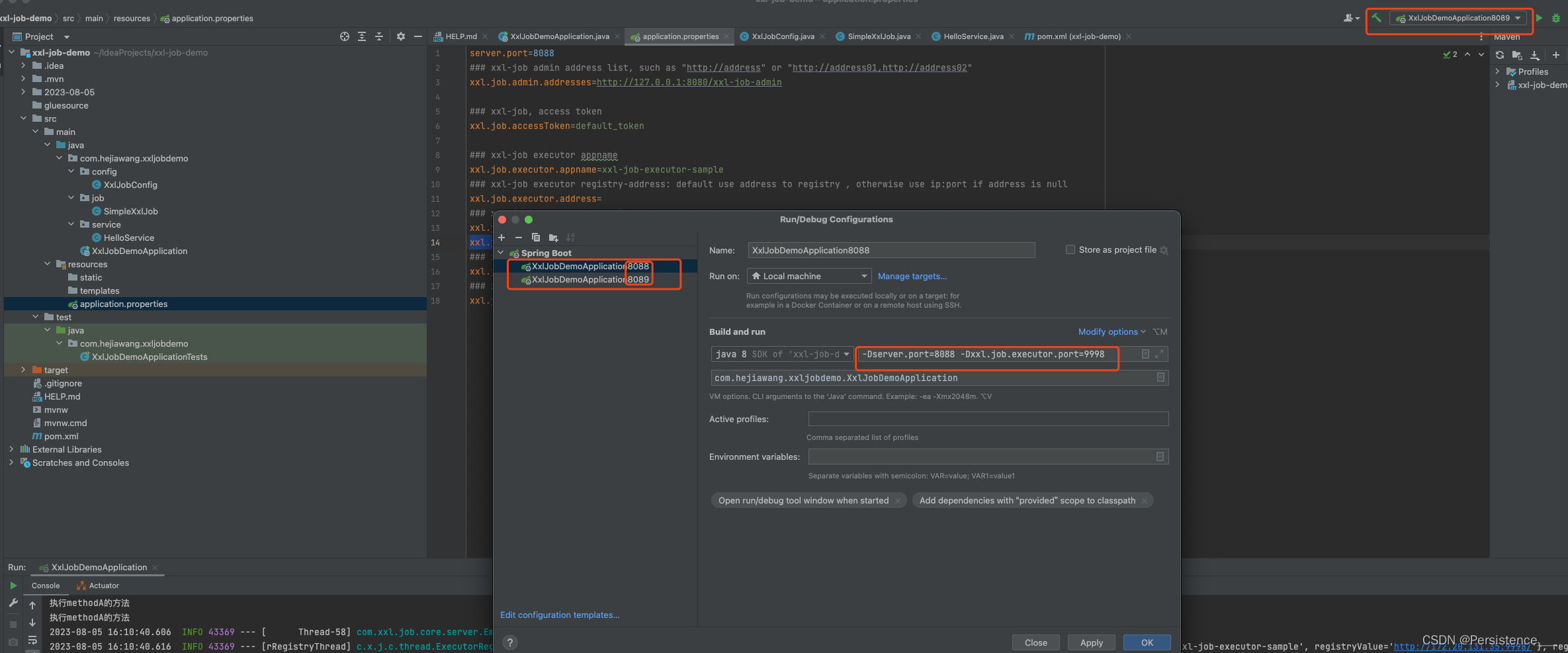Click gear icon next to Store as project file
The height and width of the screenshot is (653, 1568).
(x=1164, y=250)
